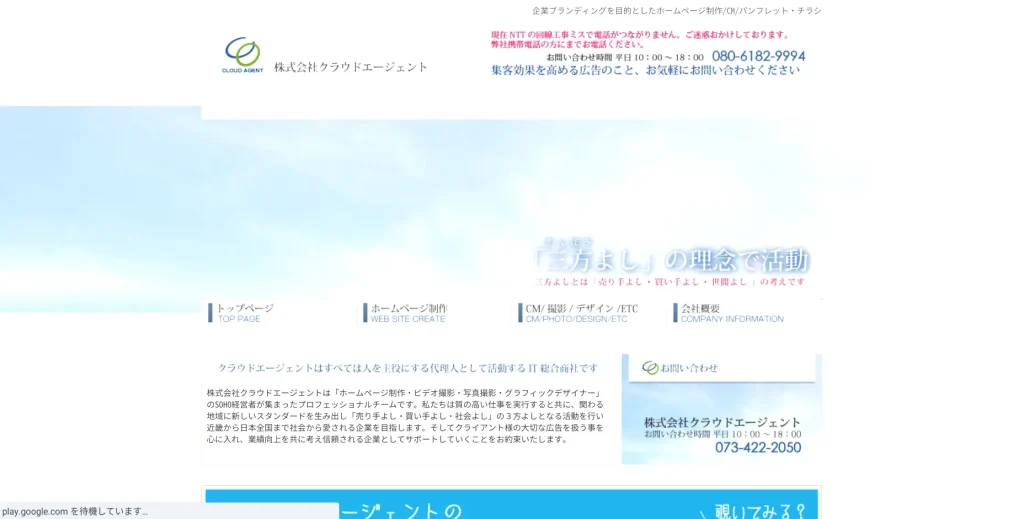Click the small logo icon beside お問い合わせ
This screenshot has width=1024, height=519.
click(650, 368)
